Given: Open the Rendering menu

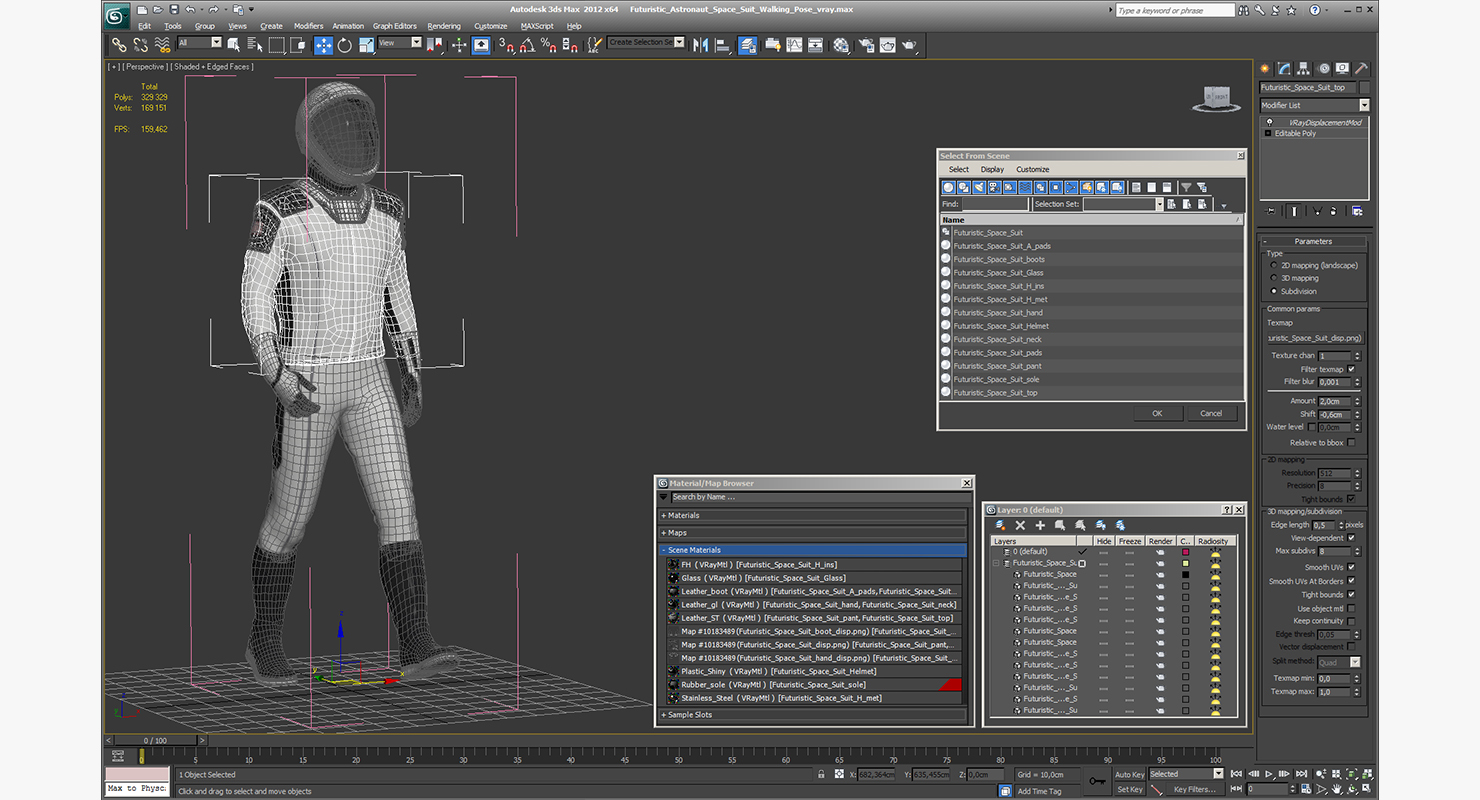Looking at the screenshot, I should [x=444, y=26].
